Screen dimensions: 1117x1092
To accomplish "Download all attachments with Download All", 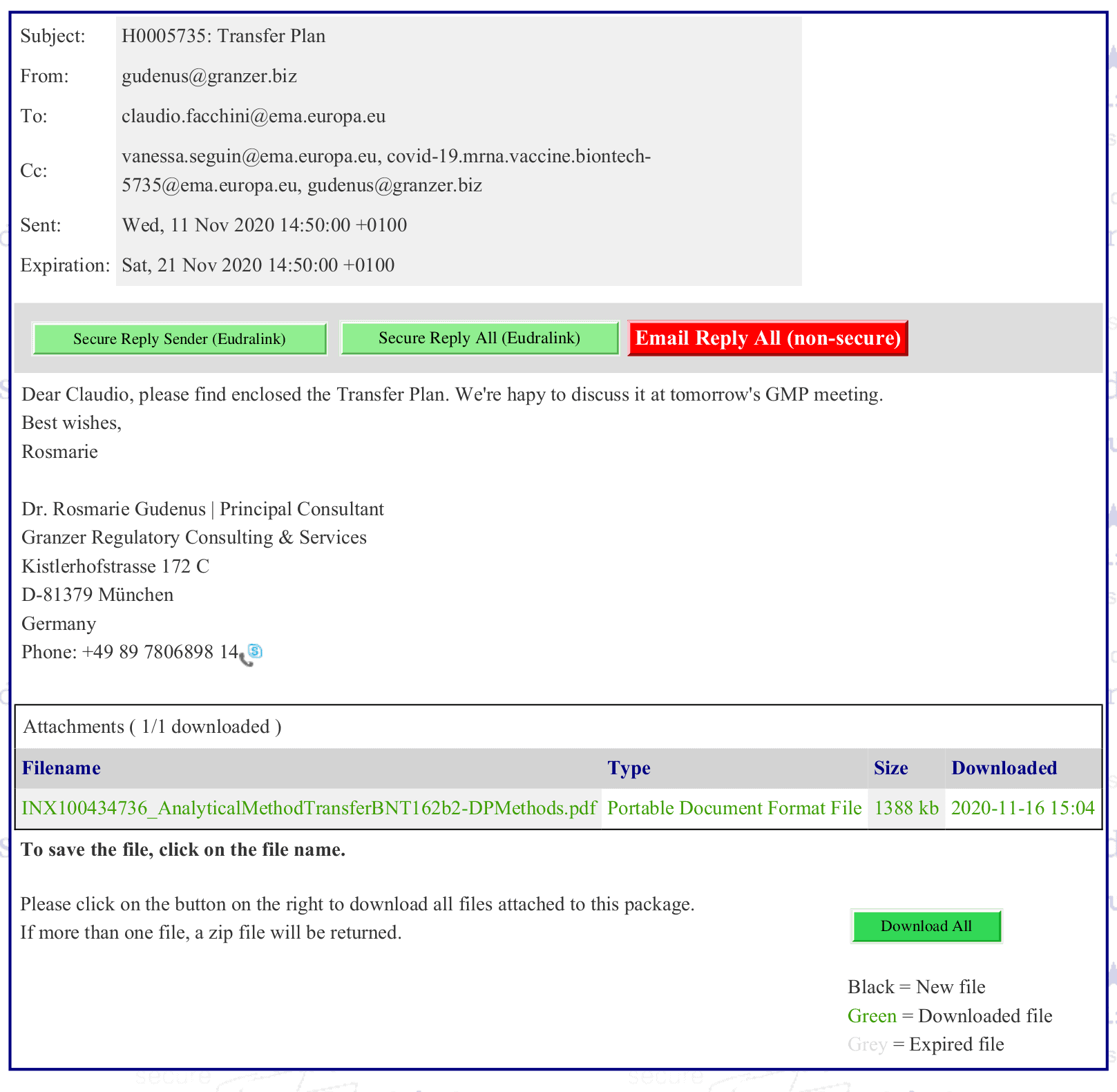I will pos(926,926).
